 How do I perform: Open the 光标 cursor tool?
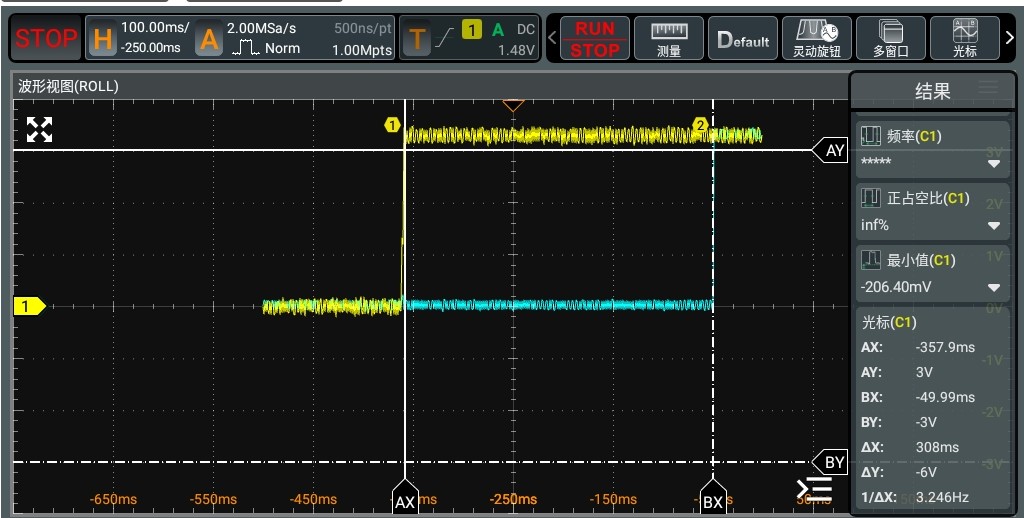tap(964, 39)
